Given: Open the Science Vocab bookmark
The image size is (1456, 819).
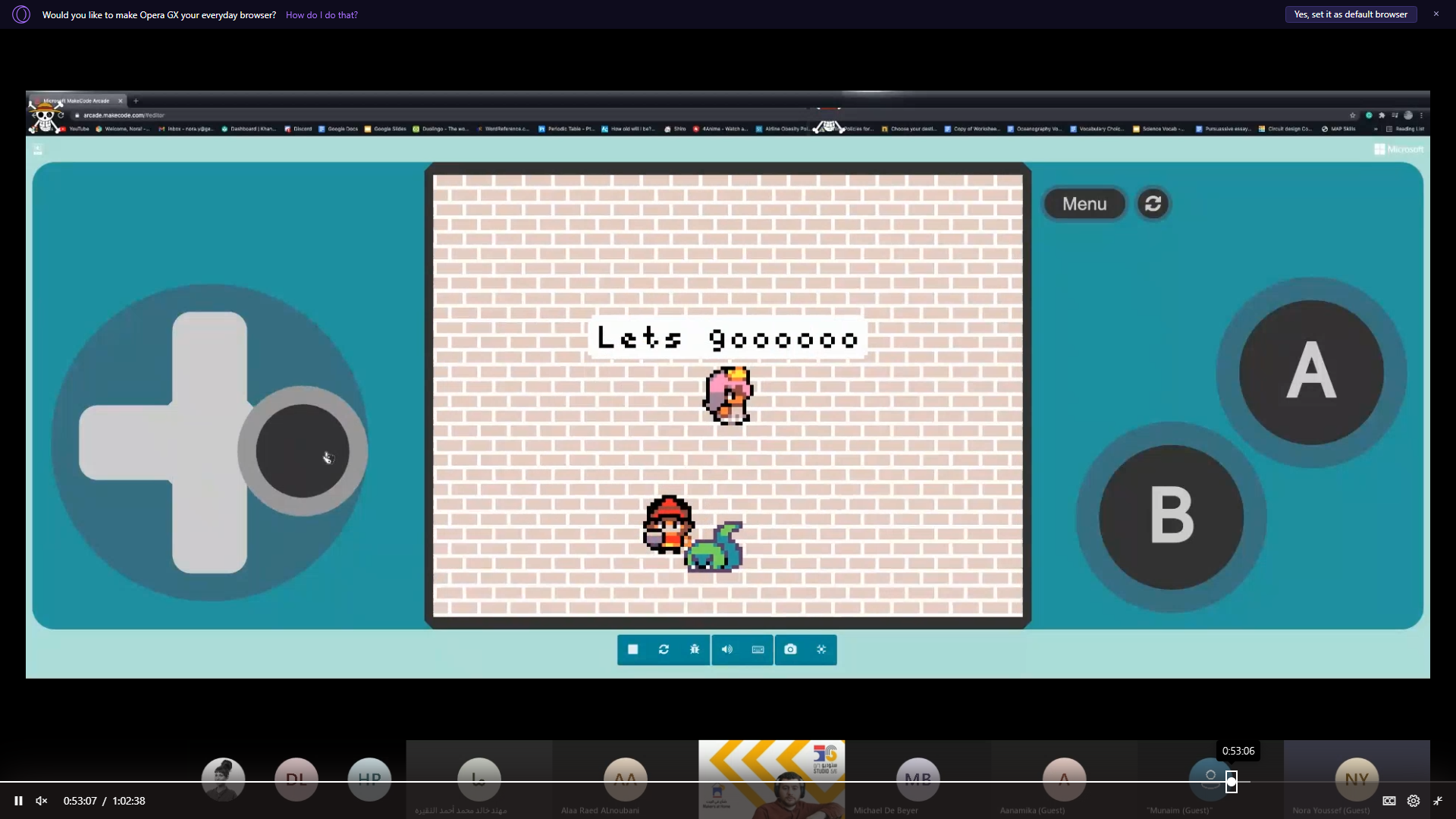Looking at the screenshot, I should coord(1159,129).
